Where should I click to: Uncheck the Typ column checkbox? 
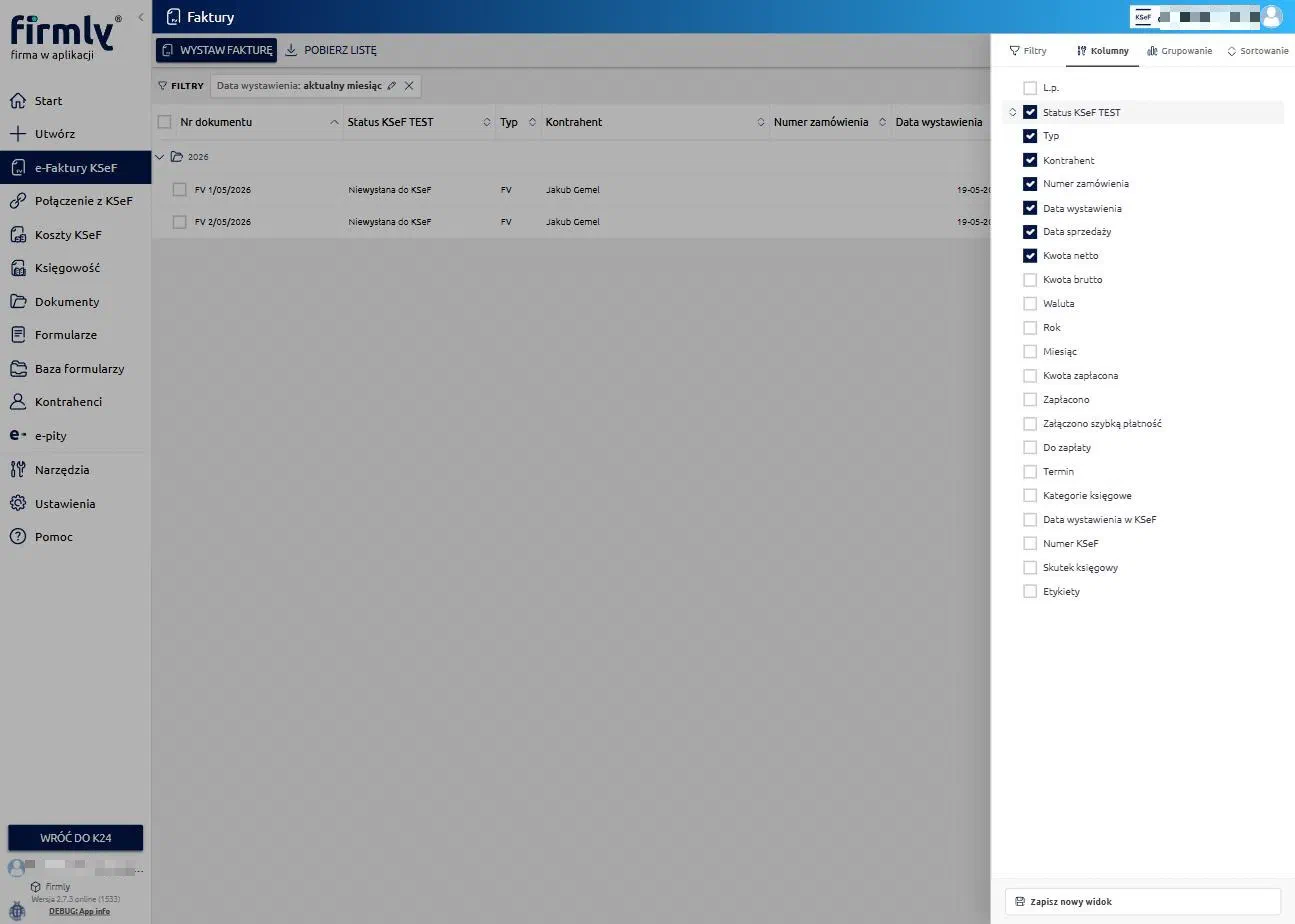pos(1030,136)
